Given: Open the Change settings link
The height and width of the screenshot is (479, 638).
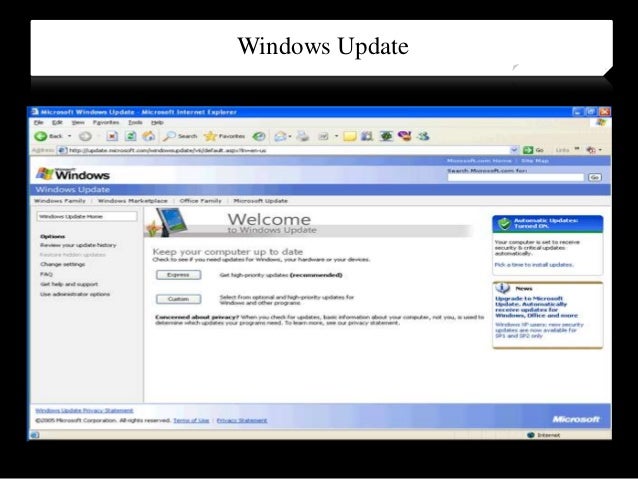Looking at the screenshot, I should pyautogui.click(x=63, y=265).
